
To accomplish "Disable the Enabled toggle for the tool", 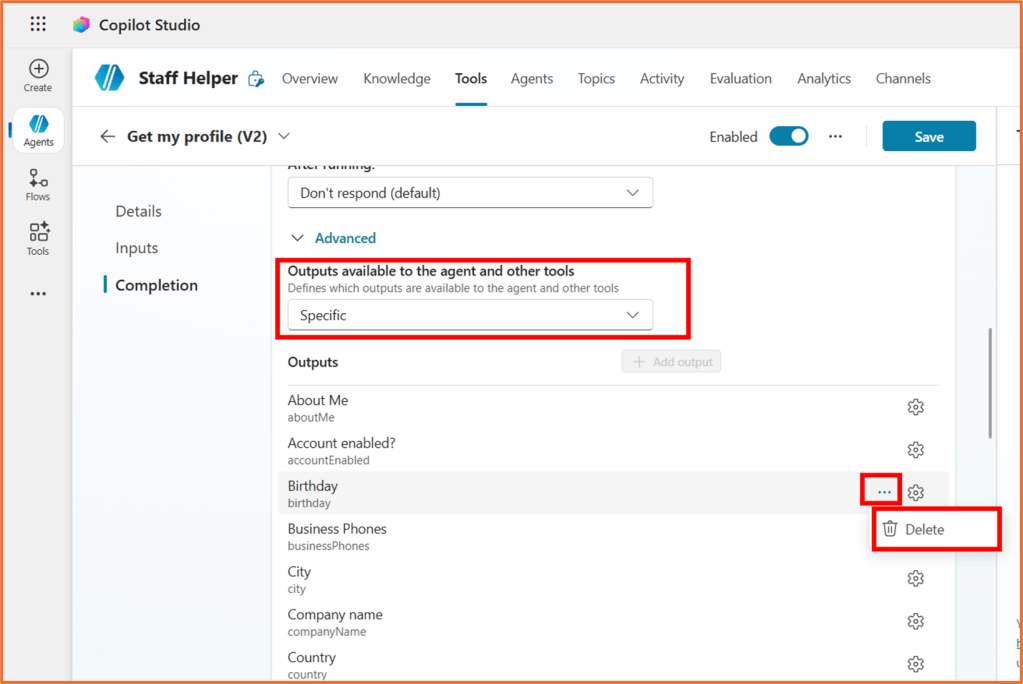I will (789, 135).
